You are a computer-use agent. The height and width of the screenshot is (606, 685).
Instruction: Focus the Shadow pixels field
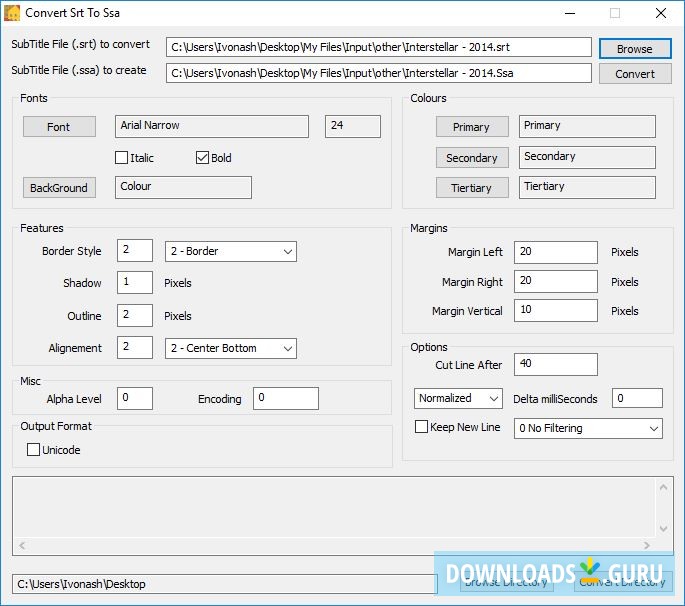[135, 282]
